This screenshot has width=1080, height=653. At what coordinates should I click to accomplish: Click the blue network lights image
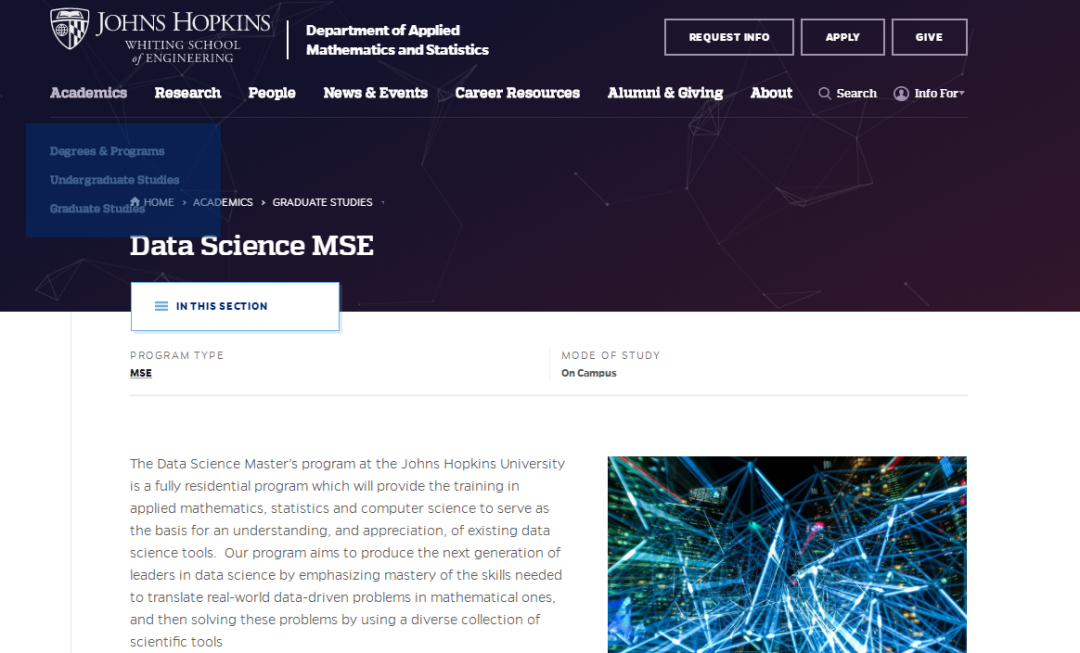tap(787, 554)
